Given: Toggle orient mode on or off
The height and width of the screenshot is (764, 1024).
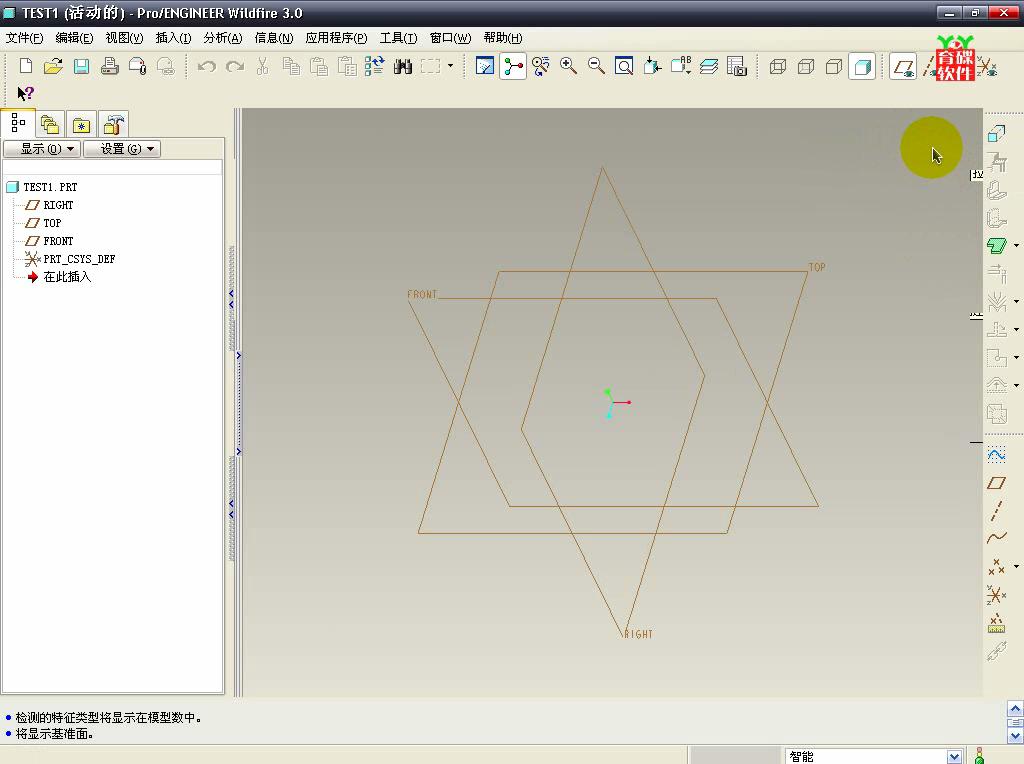Looking at the screenshot, I should (541, 66).
